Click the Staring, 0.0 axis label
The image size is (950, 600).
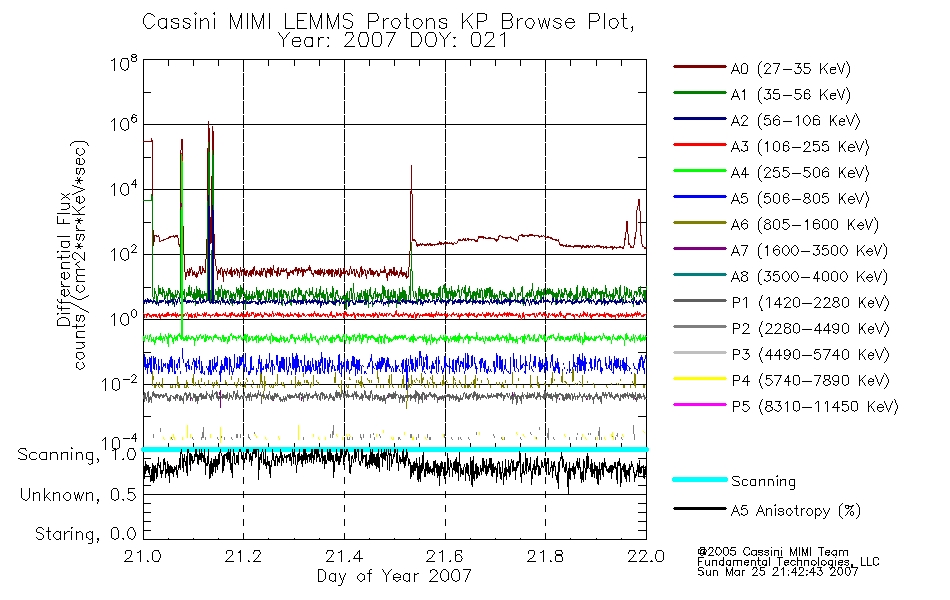pyautogui.click(x=85, y=534)
